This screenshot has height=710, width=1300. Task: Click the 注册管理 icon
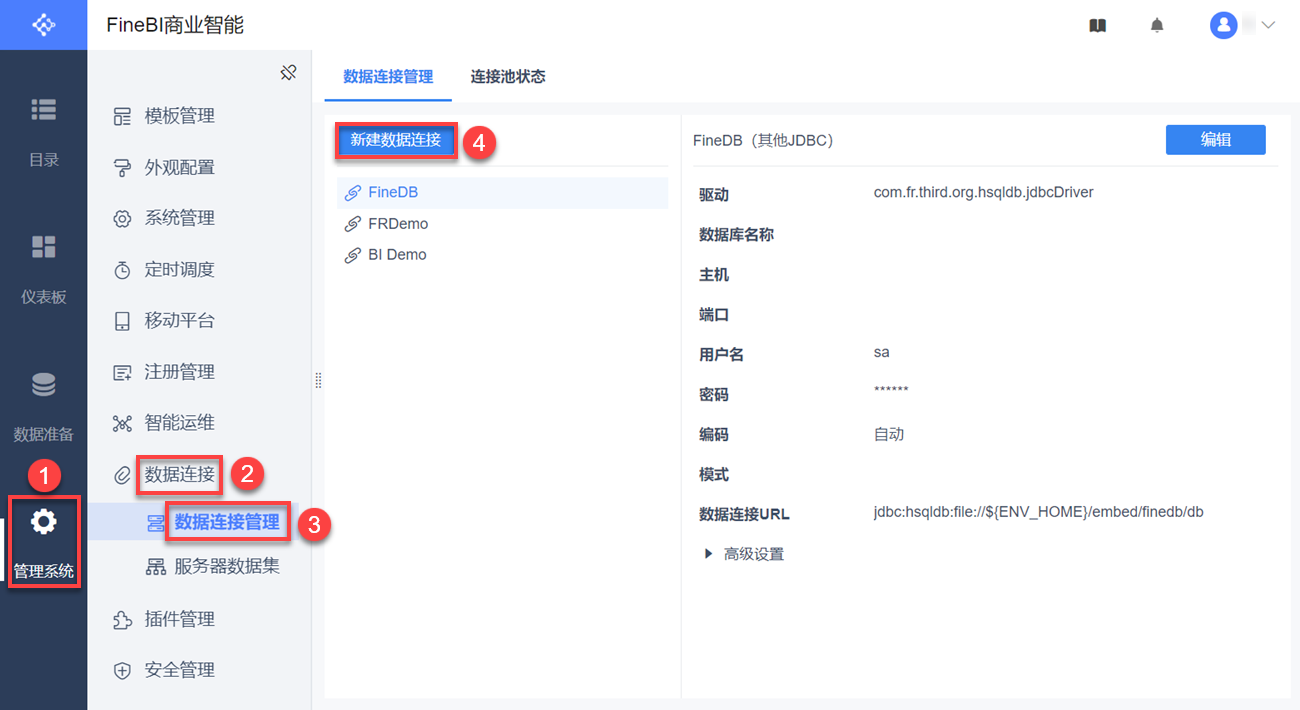point(122,372)
